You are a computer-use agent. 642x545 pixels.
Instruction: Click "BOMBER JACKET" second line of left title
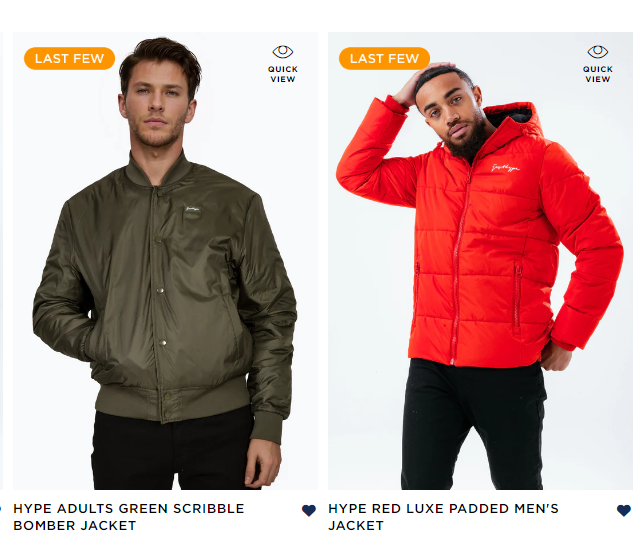[75, 525]
